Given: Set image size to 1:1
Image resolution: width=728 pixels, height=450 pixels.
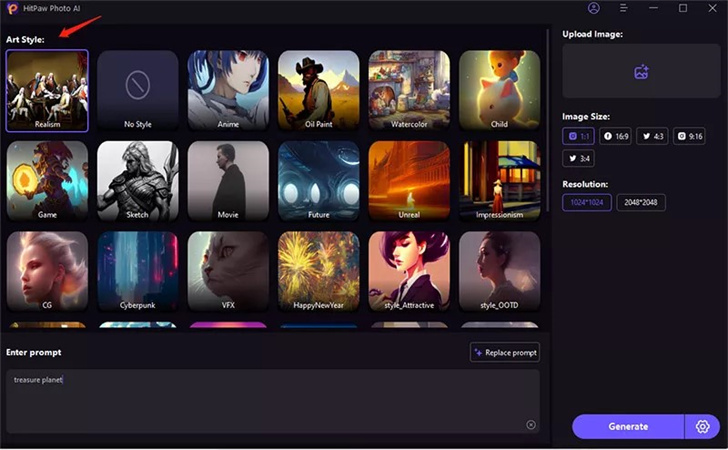Looking at the screenshot, I should (x=578, y=137).
